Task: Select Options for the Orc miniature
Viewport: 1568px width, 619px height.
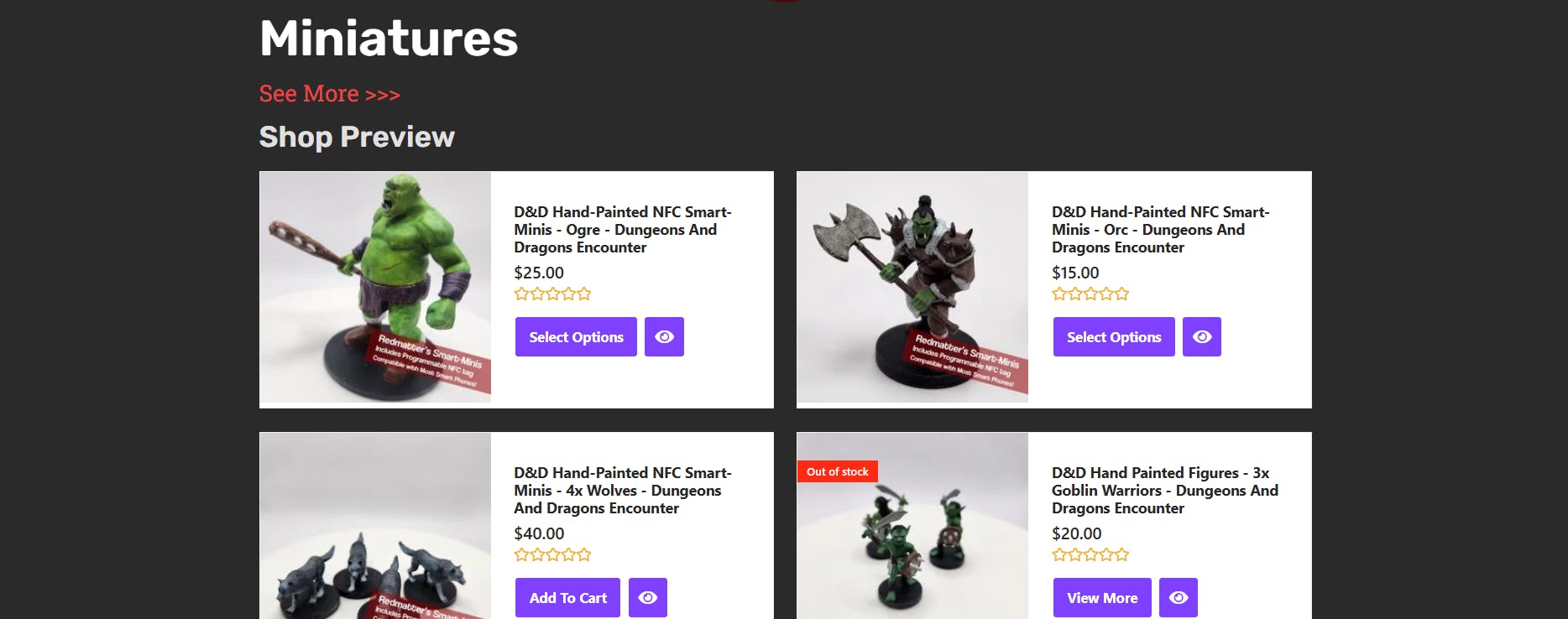Action: click(1114, 336)
